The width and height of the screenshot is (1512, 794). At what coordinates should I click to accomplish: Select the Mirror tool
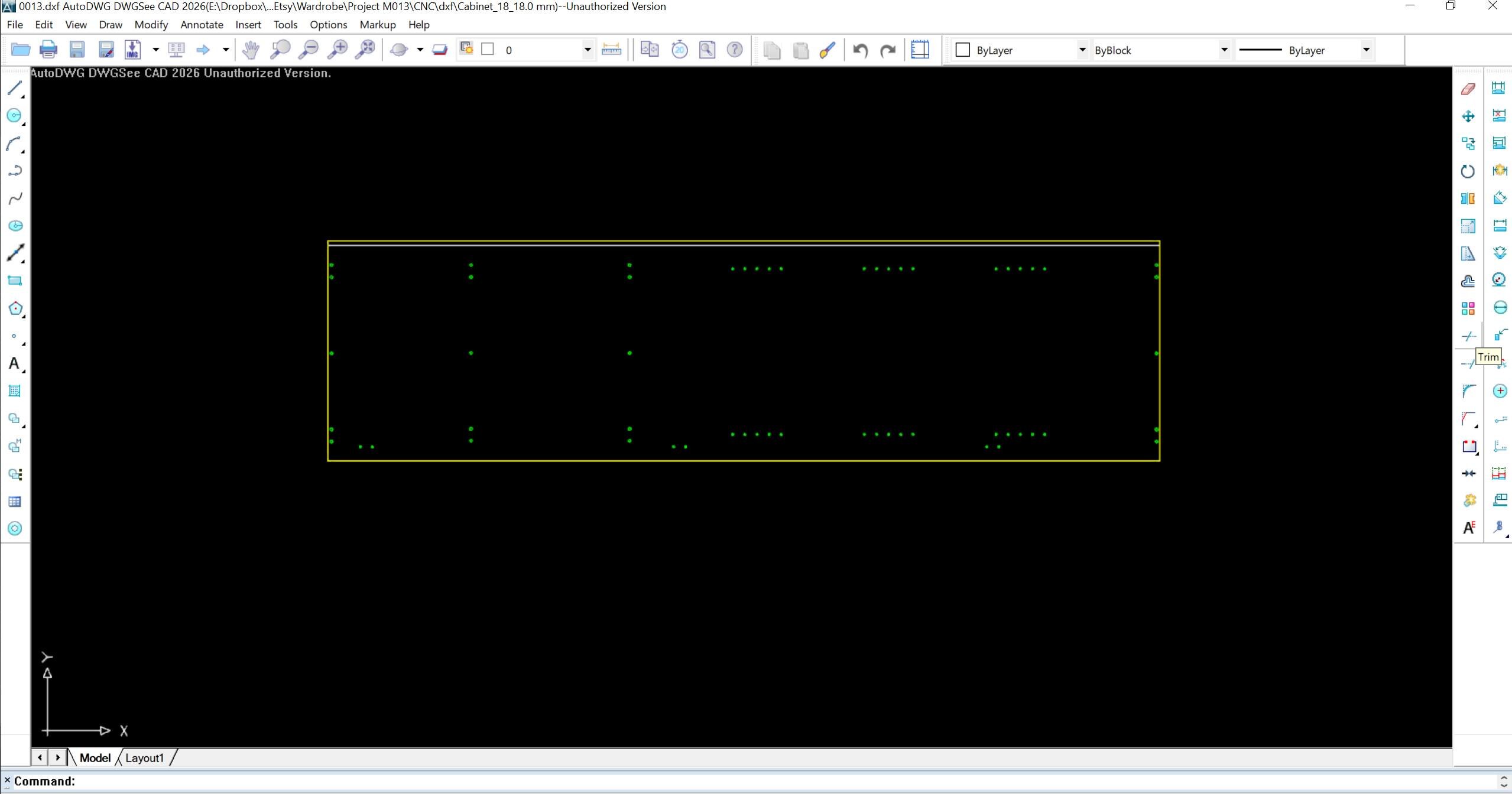[x=1468, y=198]
